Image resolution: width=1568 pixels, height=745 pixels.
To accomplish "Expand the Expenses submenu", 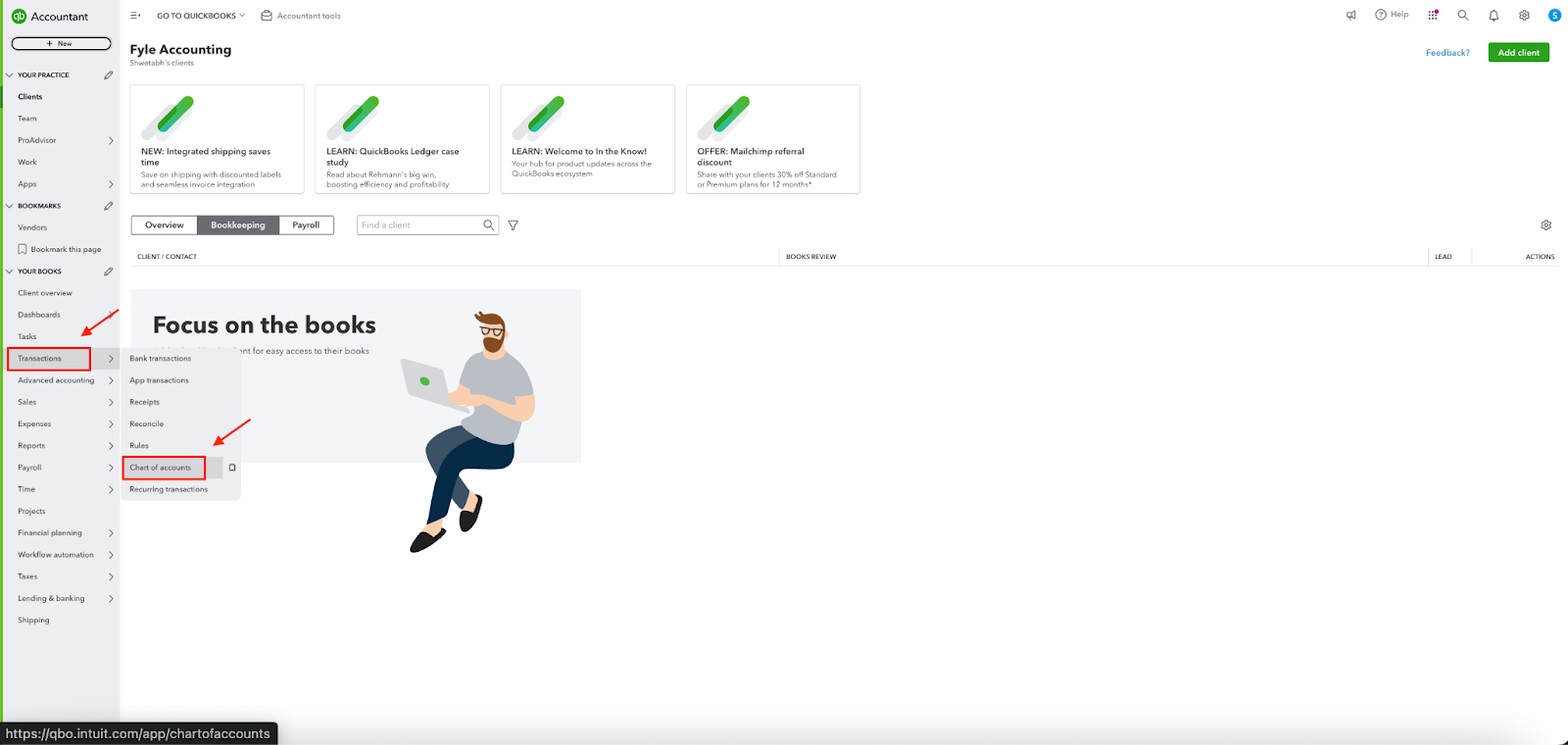I will [111, 424].
